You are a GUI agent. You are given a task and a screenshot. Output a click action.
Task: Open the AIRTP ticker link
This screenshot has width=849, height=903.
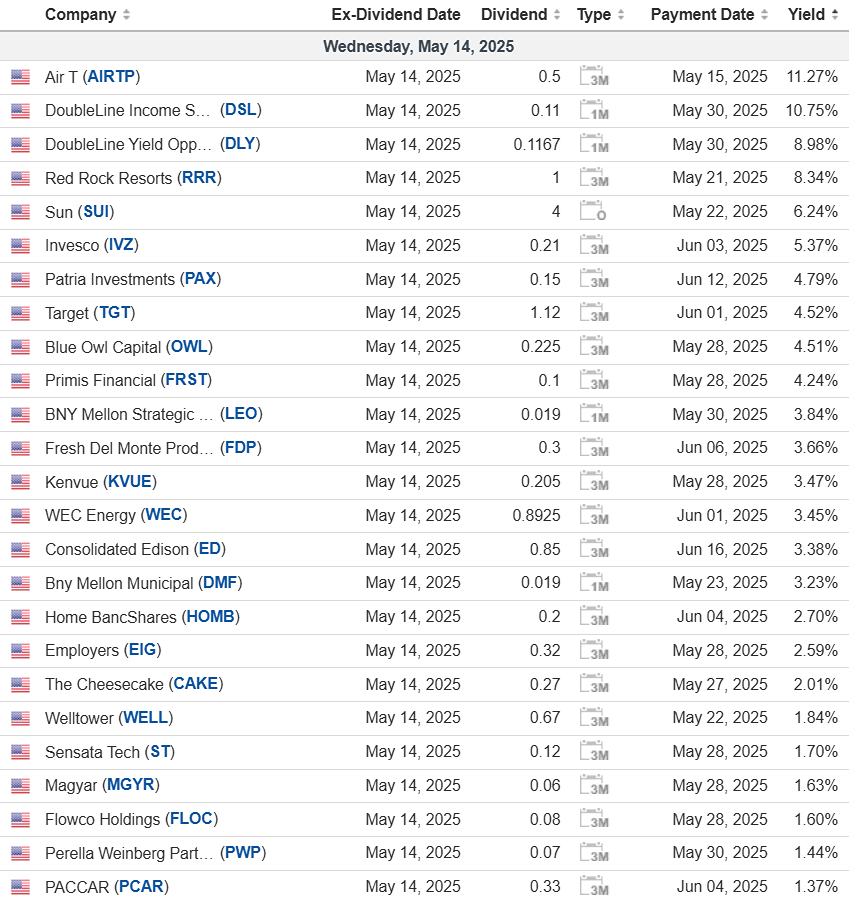[x=111, y=77]
